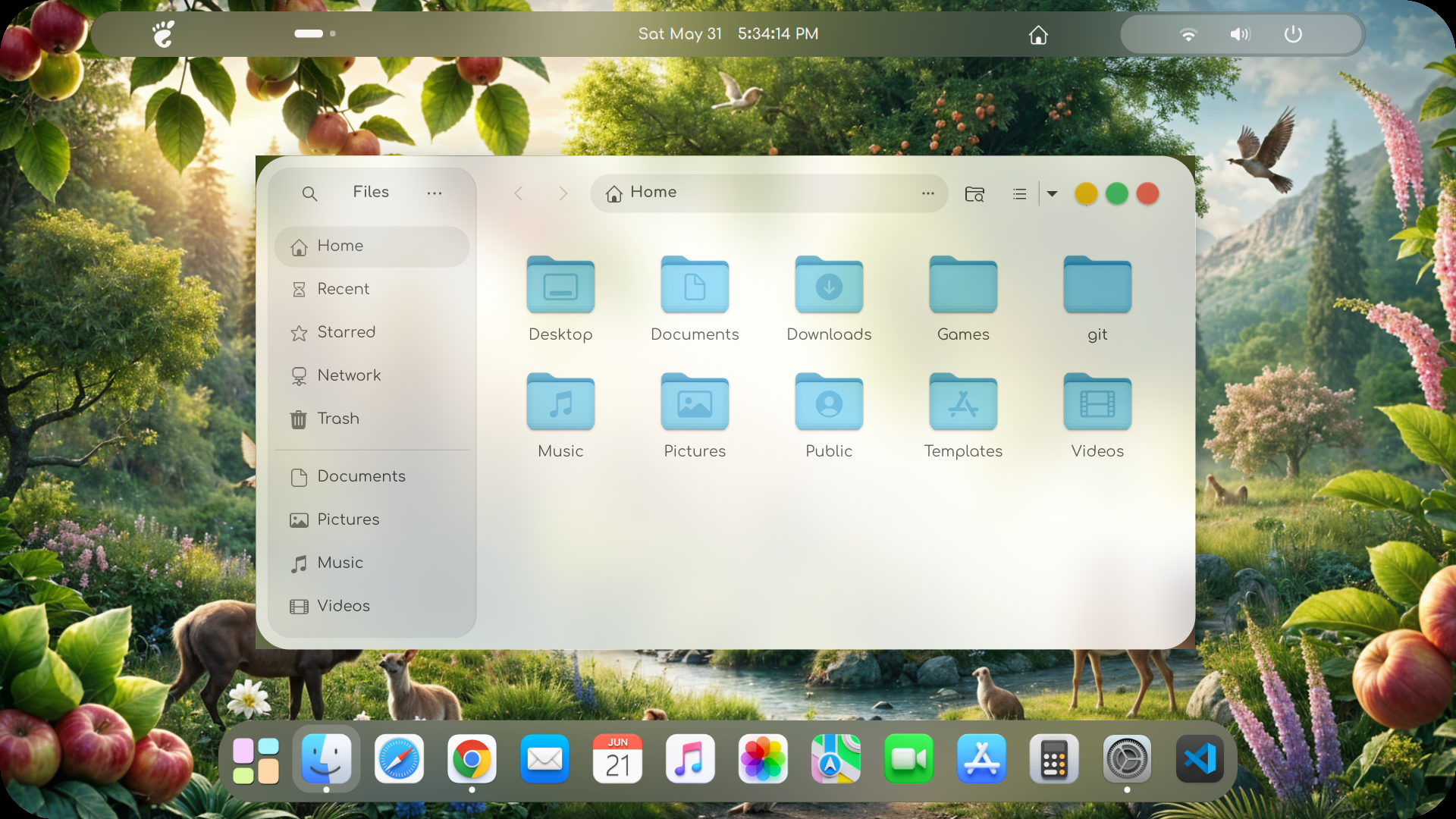Screen dimensions: 1456x819
Task: Go back with the left arrow button
Action: point(519,193)
